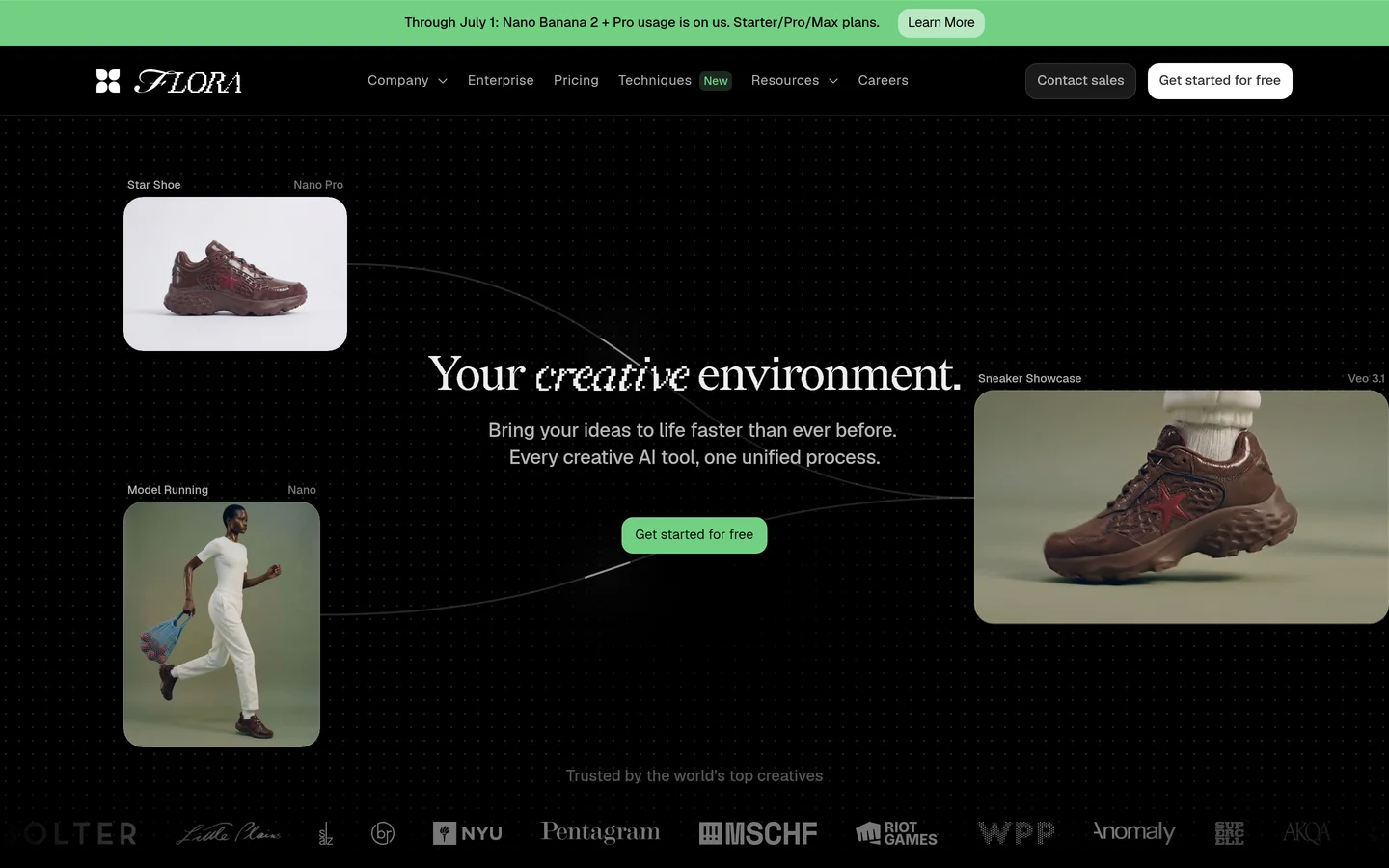Click the Contact sales button
Image resolution: width=1389 pixels, height=868 pixels.
(1080, 81)
